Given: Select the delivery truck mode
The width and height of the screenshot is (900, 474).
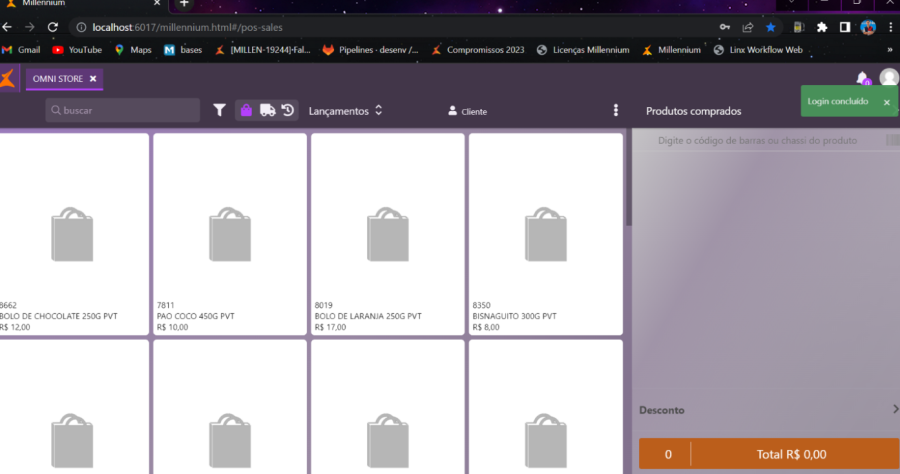Looking at the screenshot, I should (267, 110).
